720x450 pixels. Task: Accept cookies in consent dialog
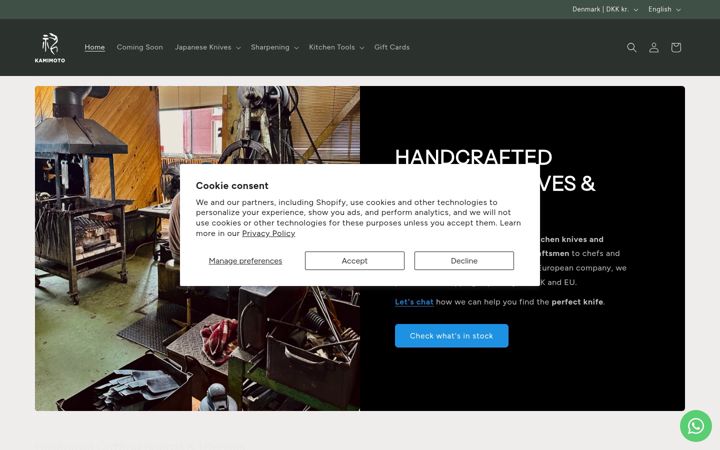point(354,260)
